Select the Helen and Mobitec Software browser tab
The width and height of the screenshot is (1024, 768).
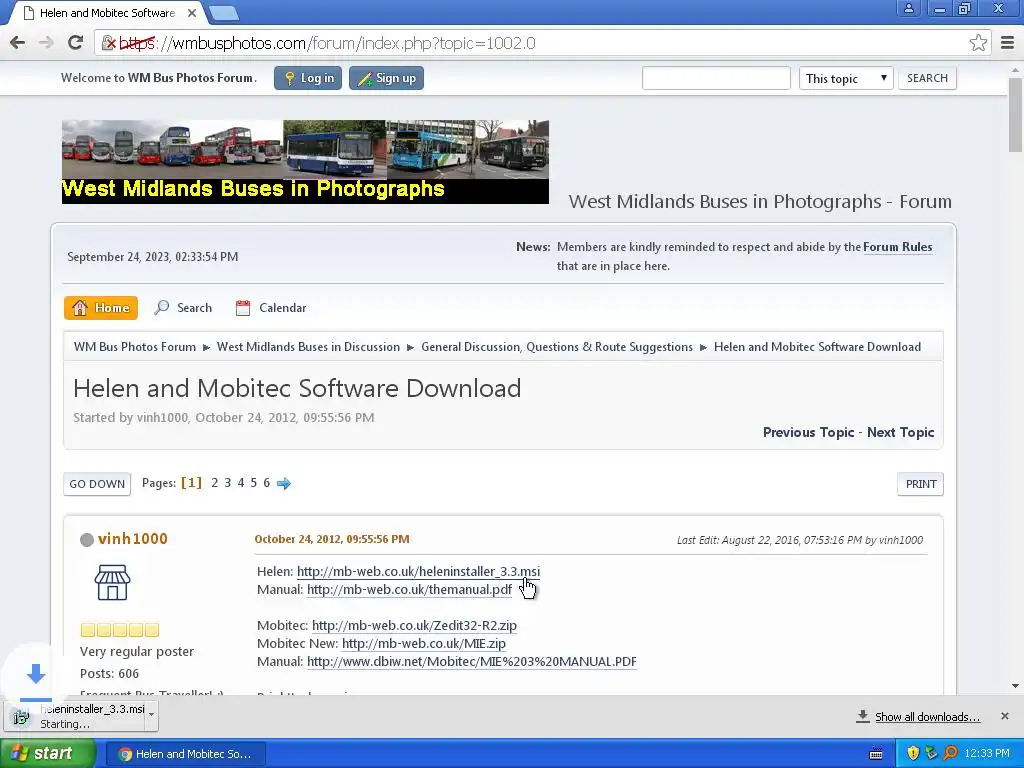pos(107,13)
